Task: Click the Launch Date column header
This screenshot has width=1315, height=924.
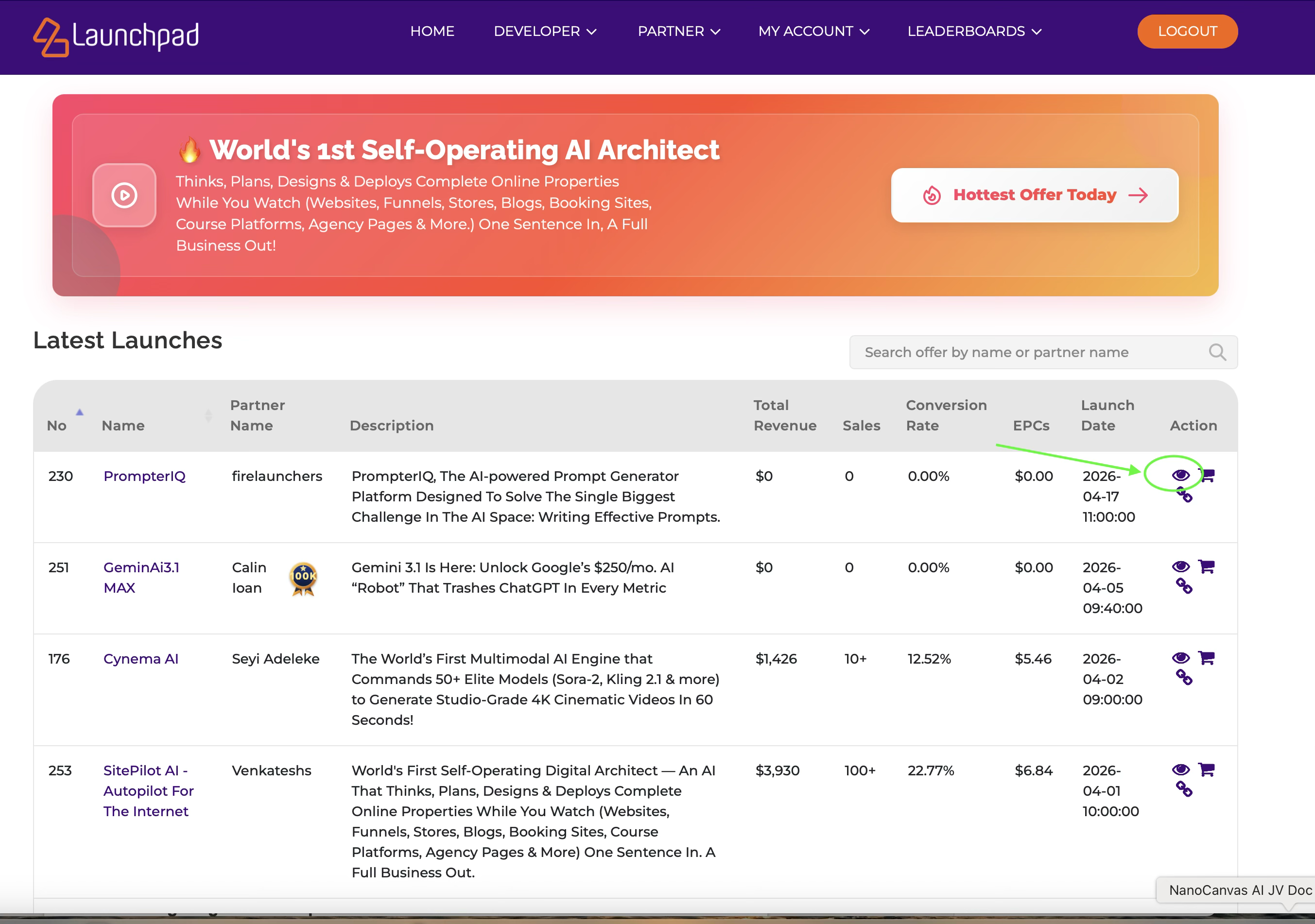Action: 1107,416
